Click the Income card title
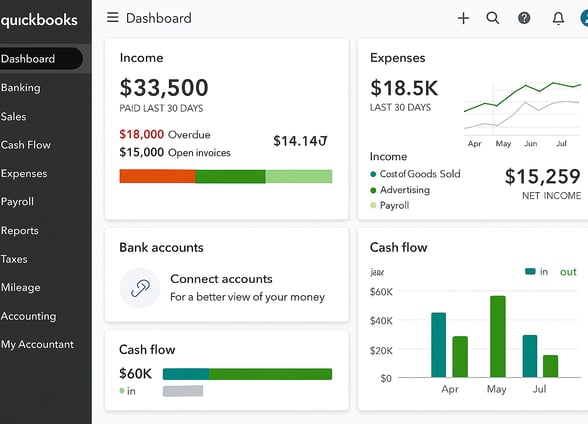The height and width of the screenshot is (424, 588). tap(141, 58)
